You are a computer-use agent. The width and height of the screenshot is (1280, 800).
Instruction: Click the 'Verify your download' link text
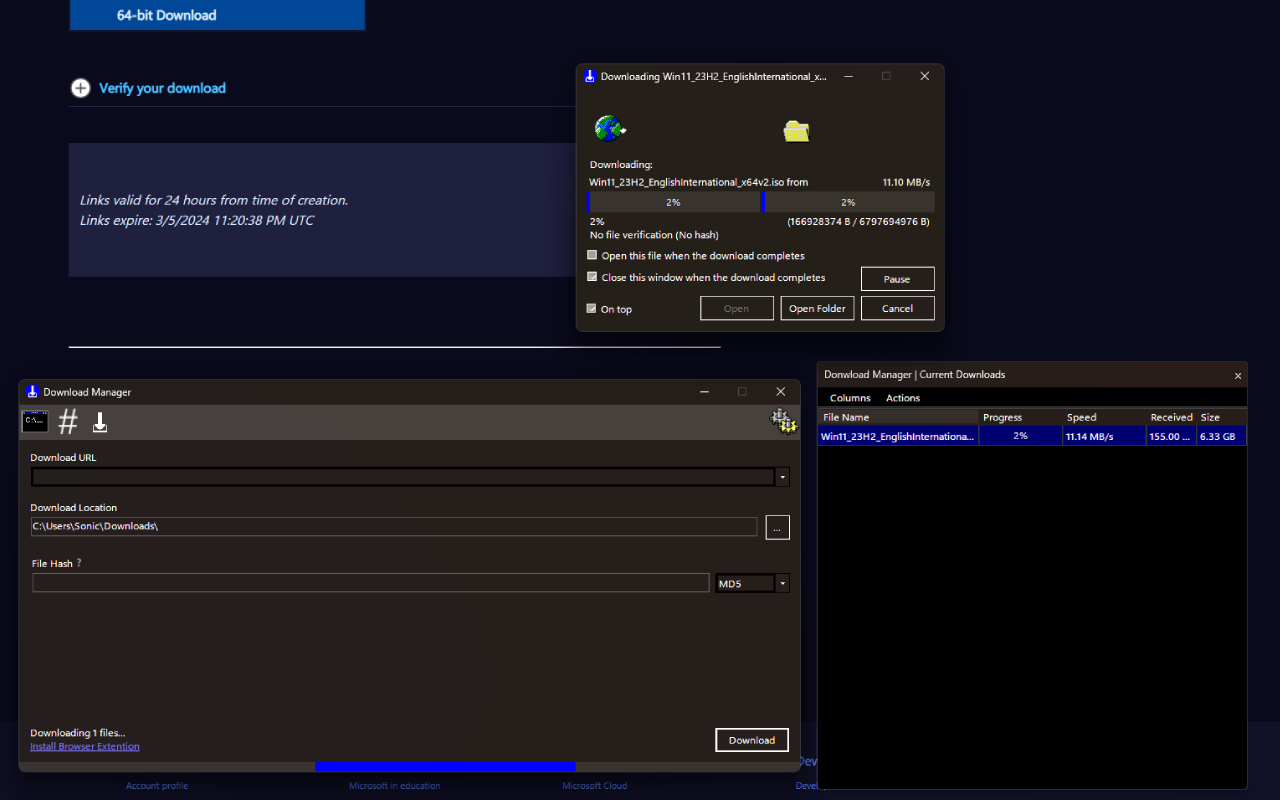point(162,88)
